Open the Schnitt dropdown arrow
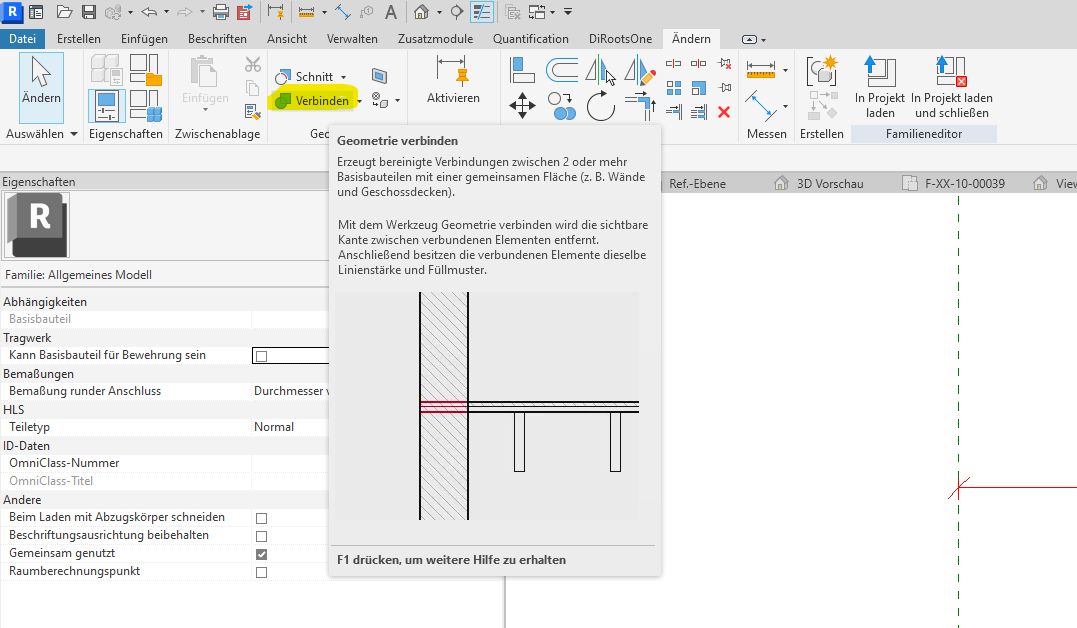This screenshot has width=1077, height=628. (x=345, y=76)
